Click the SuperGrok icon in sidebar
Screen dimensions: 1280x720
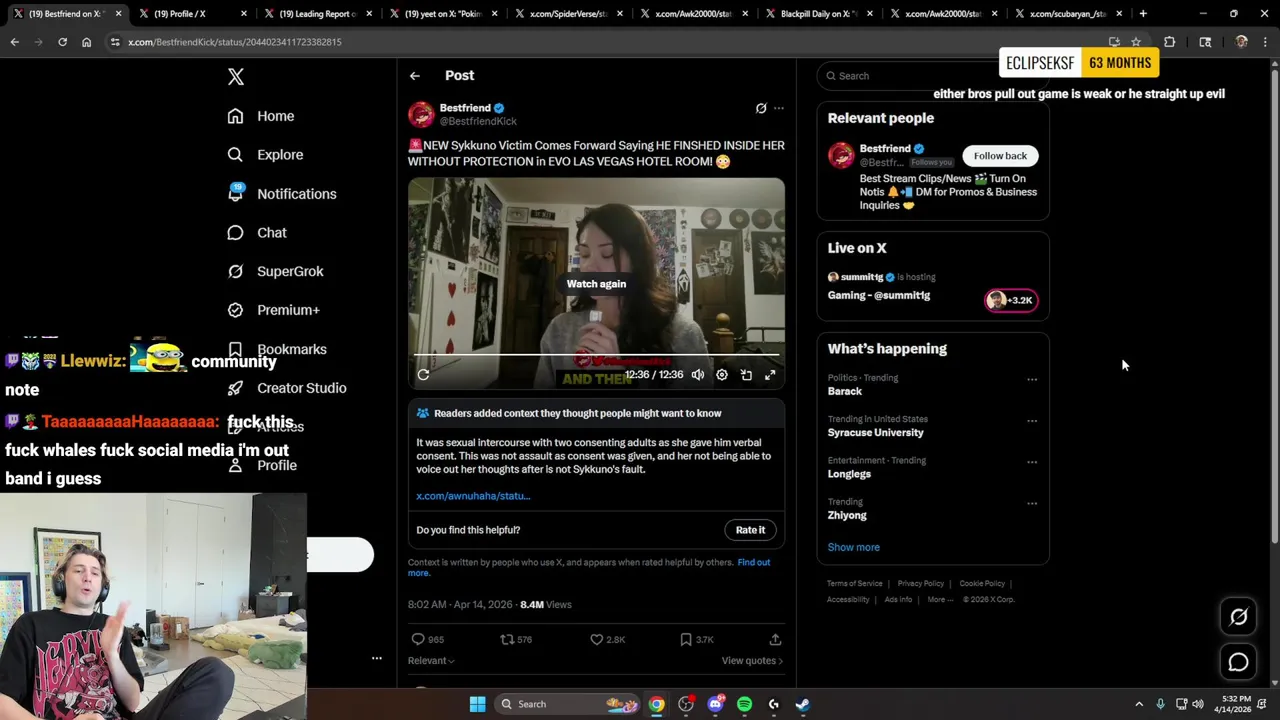coord(235,272)
